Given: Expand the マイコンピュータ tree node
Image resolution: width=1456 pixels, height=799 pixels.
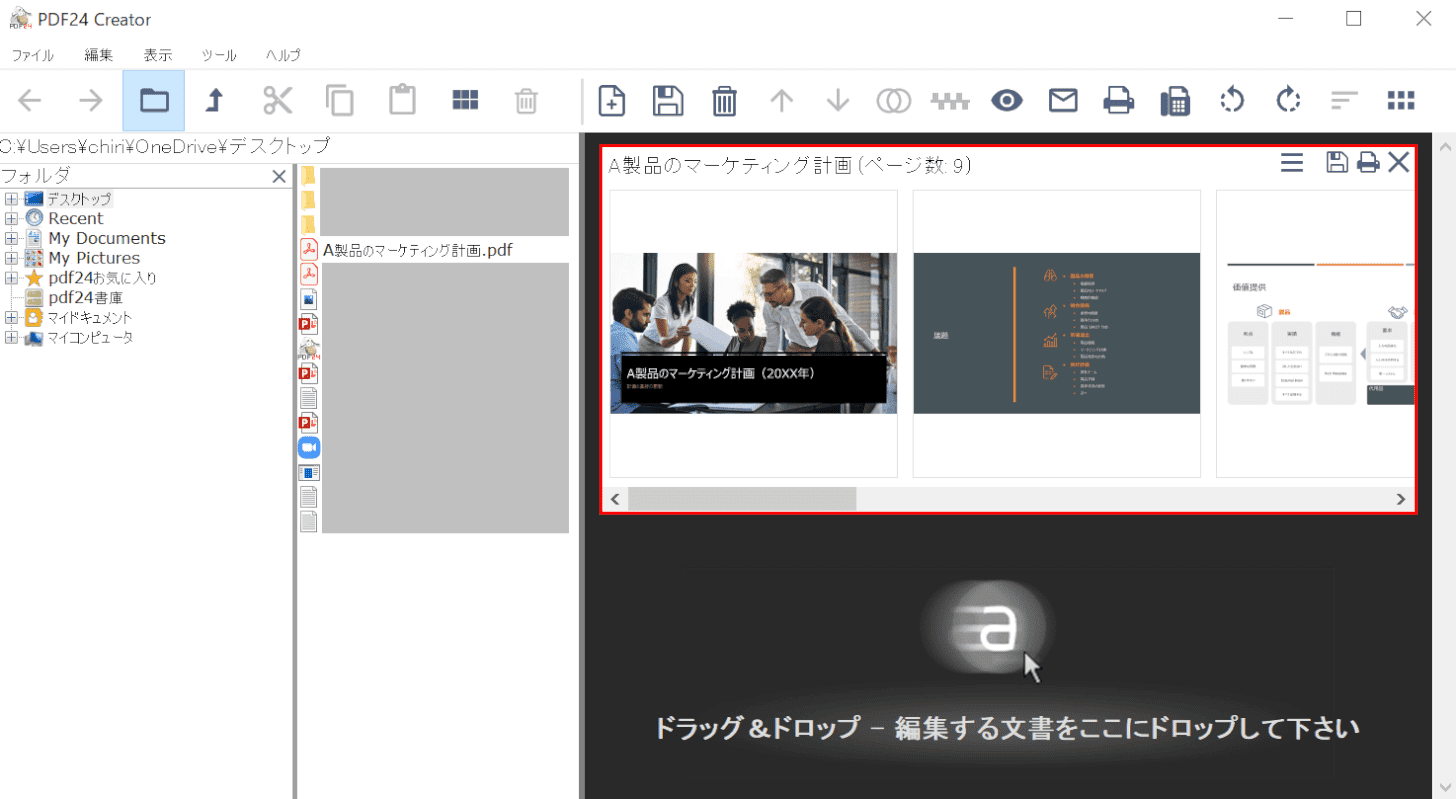Looking at the screenshot, I should tap(11, 338).
